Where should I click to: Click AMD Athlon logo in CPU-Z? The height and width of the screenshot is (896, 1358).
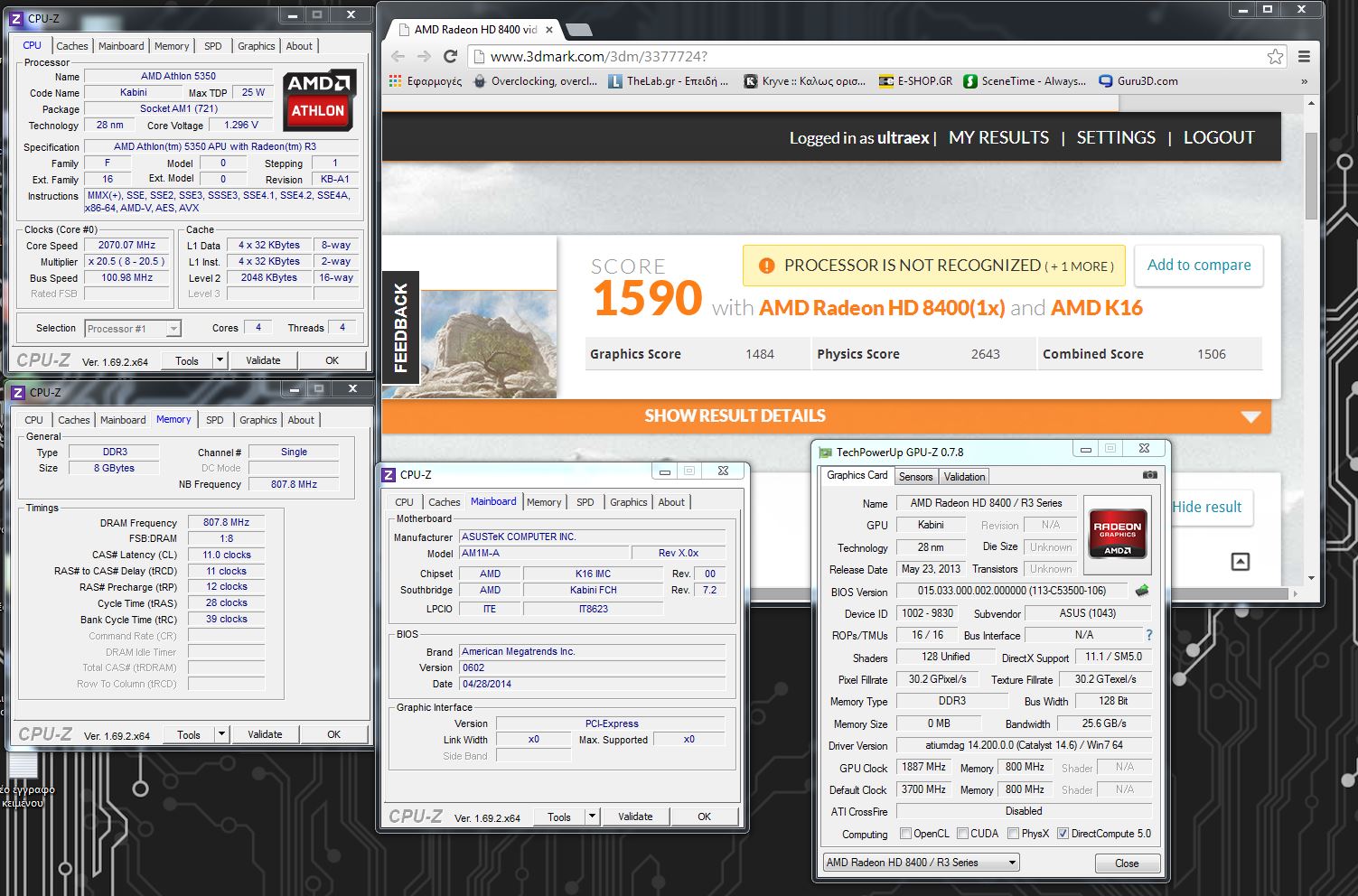[x=318, y=99]
